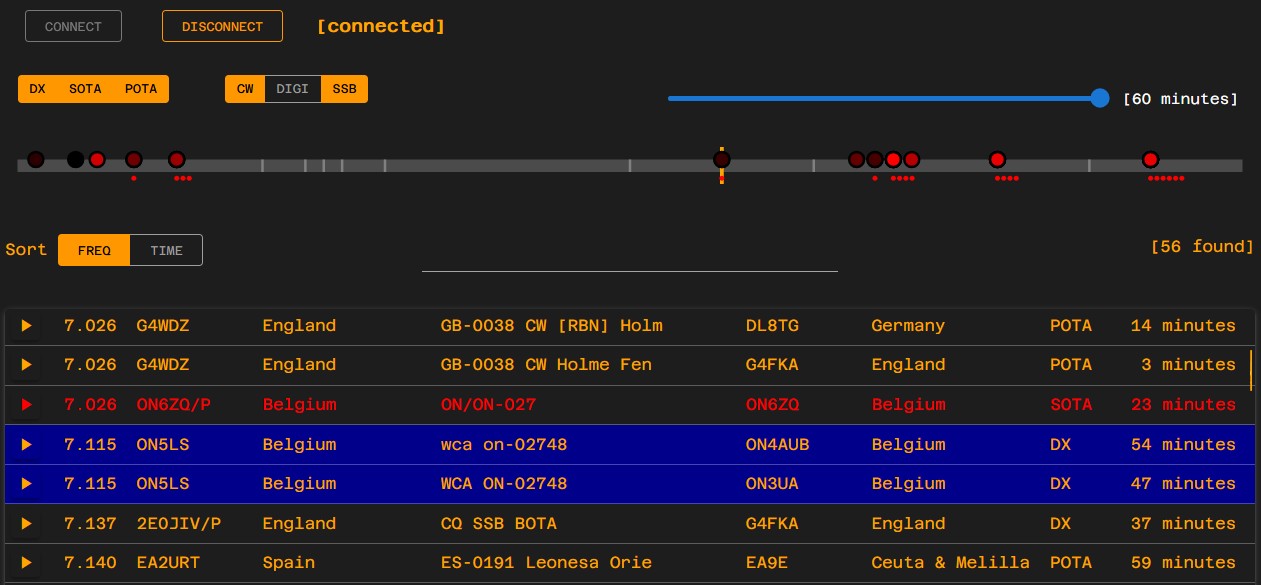Click the time range slider handle
Screen dimensions: 1261x585
tap(1100, 98)
